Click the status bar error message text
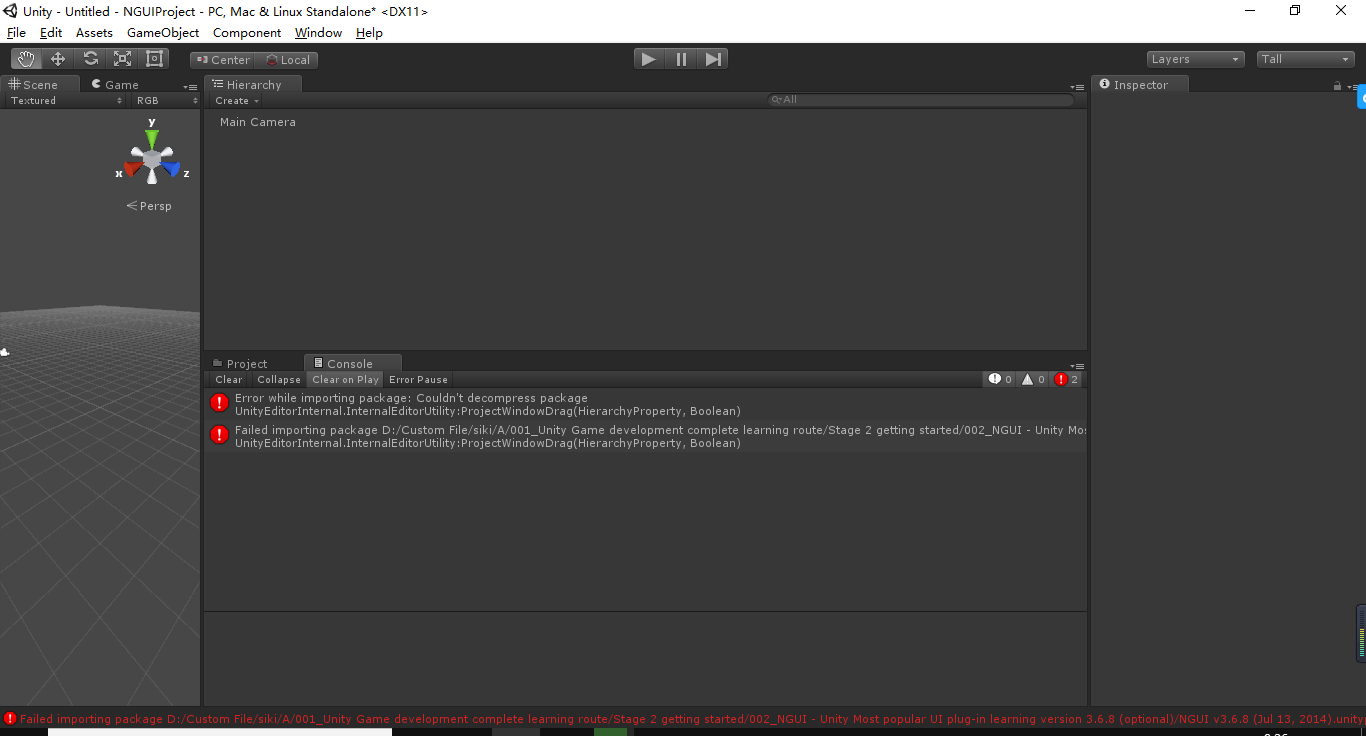 point(692,719)
